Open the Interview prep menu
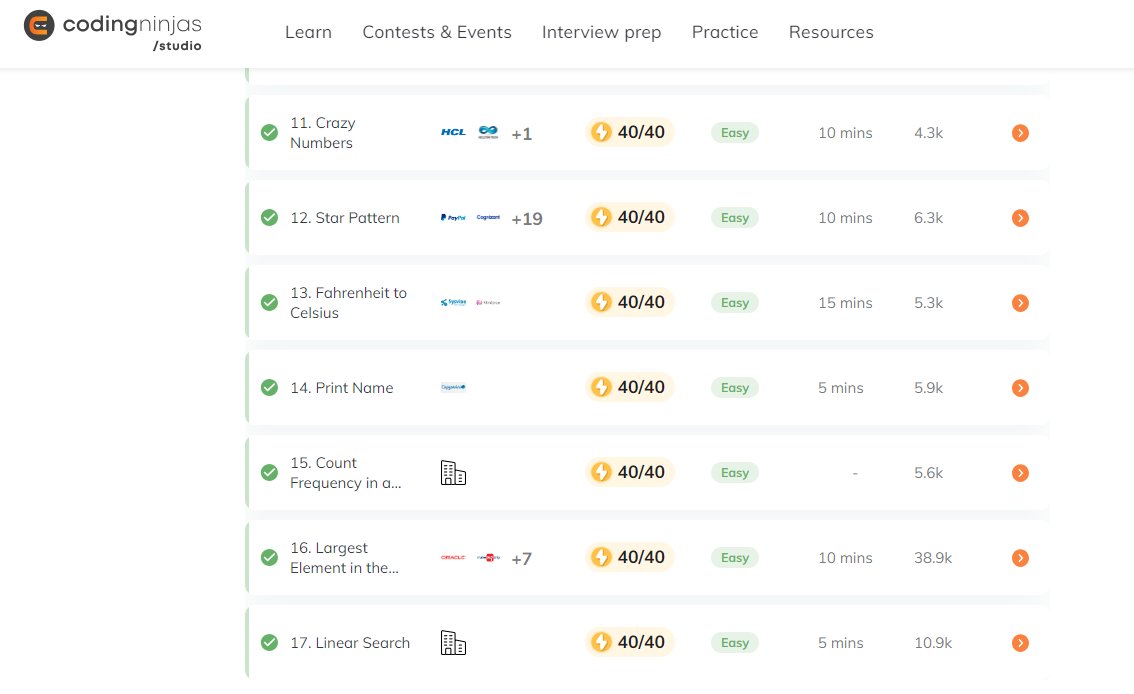Image resolution: width=1134 pixels, height=694 pixels. coord(601,33)
